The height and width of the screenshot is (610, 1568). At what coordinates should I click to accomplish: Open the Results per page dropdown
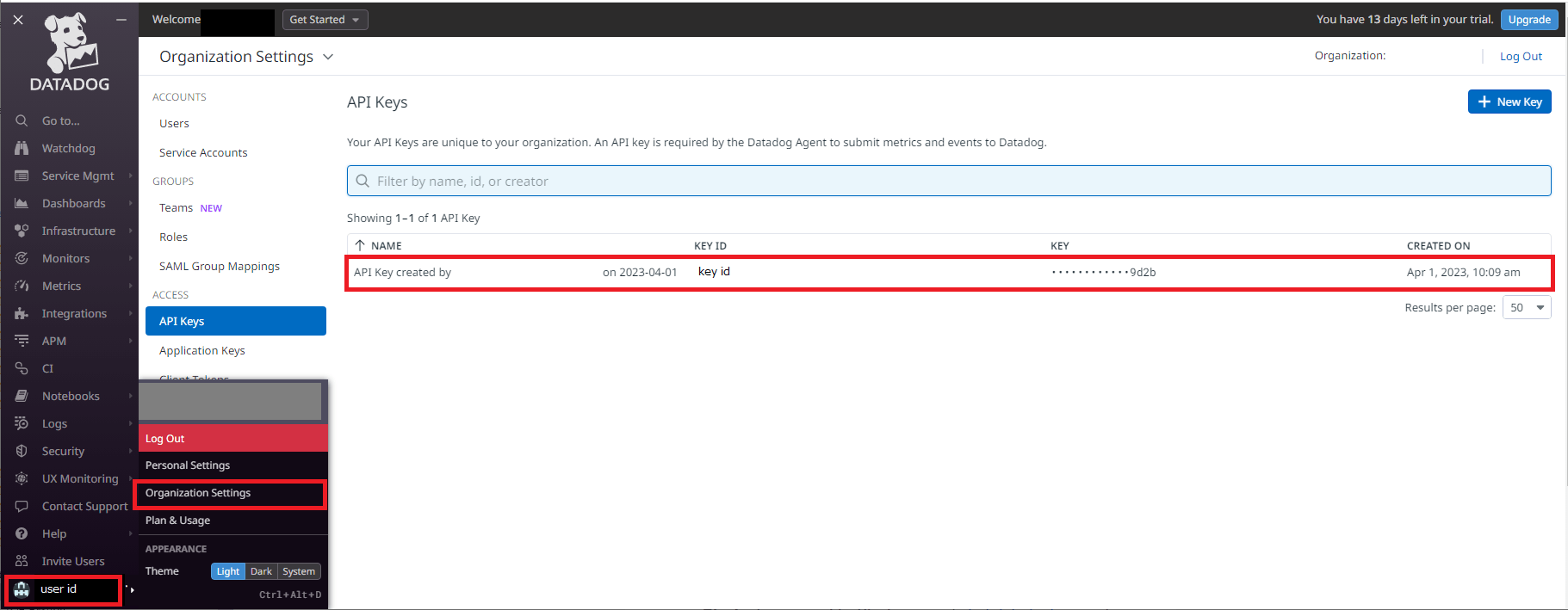point(1527,307)
